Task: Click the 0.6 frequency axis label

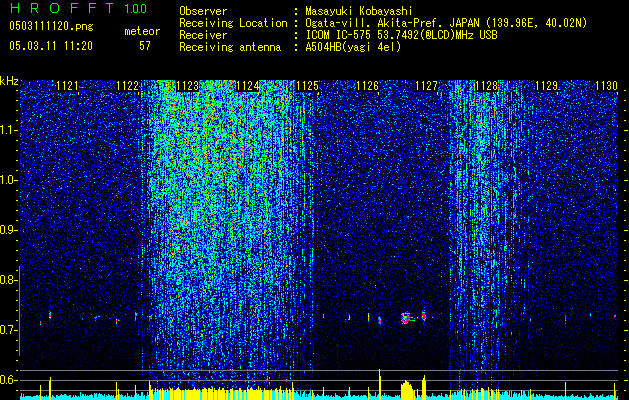Action: click(9, 380)
